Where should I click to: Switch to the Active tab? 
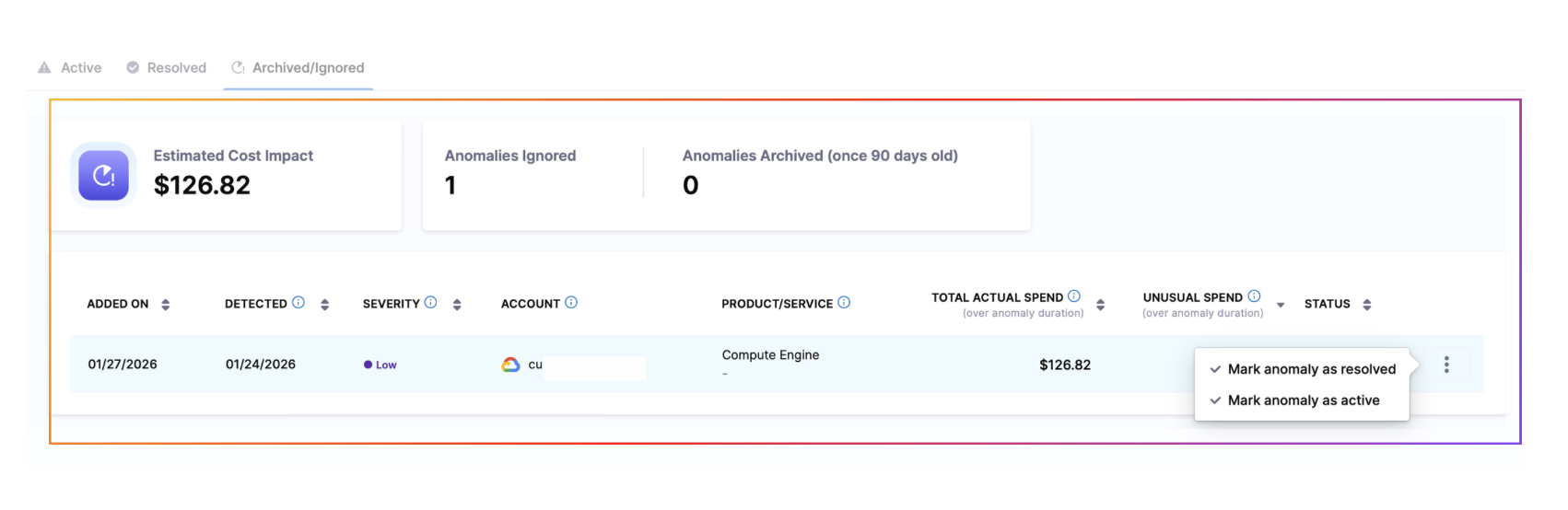(71, 68)
